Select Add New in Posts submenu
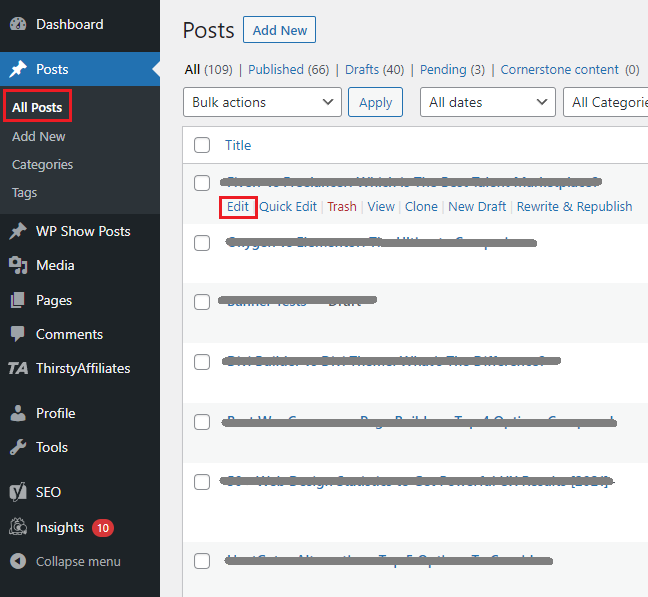The height and width of the screenshot is (597, 648). pos(38,136)
